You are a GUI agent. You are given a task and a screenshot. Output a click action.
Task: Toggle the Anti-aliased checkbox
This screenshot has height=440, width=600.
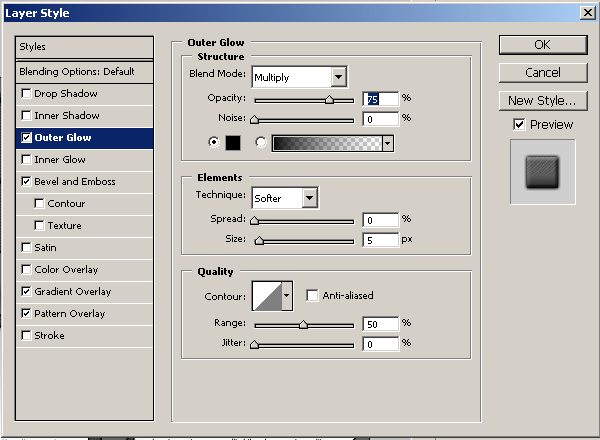click(313, 295)
